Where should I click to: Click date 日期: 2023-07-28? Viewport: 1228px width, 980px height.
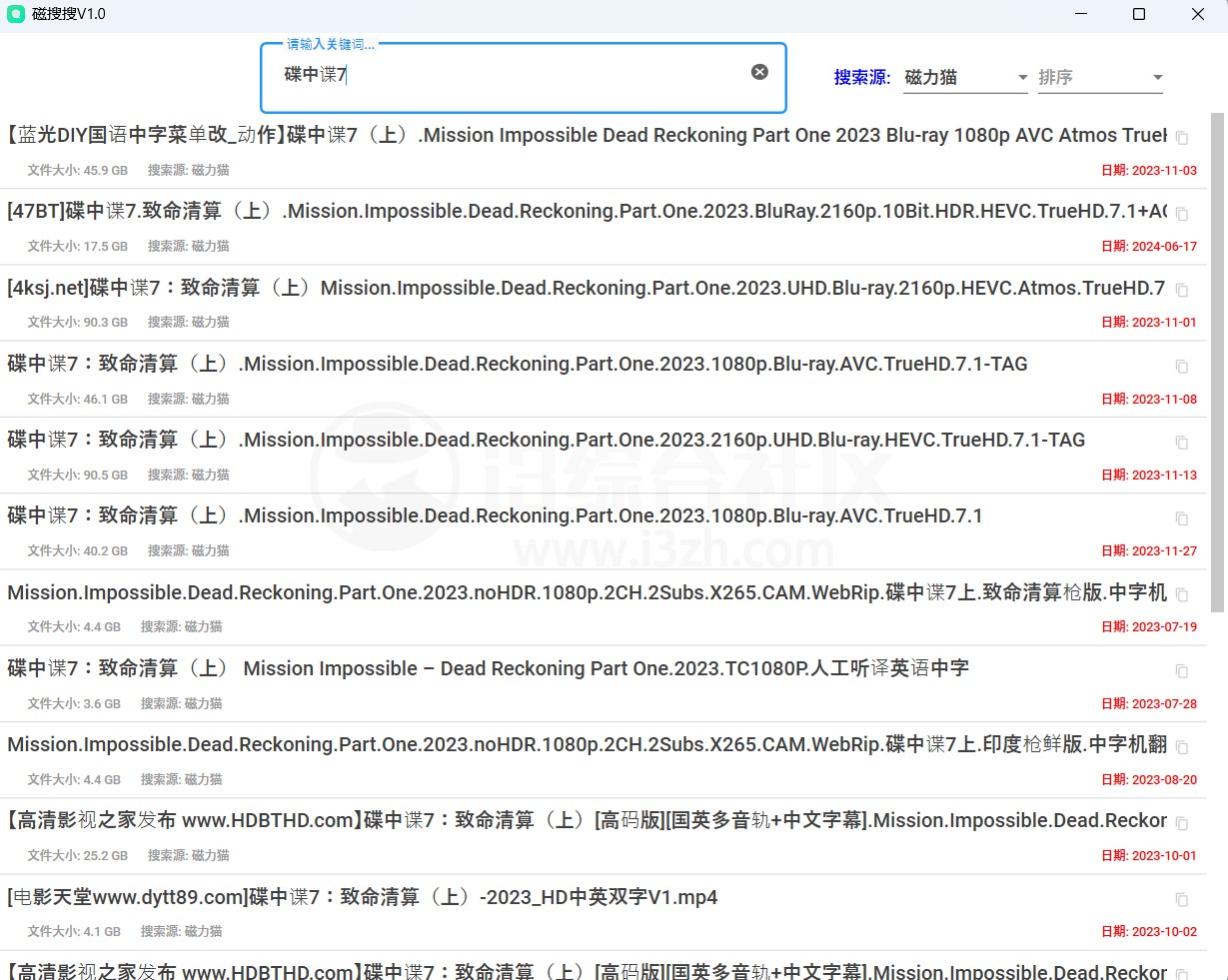1149,703
